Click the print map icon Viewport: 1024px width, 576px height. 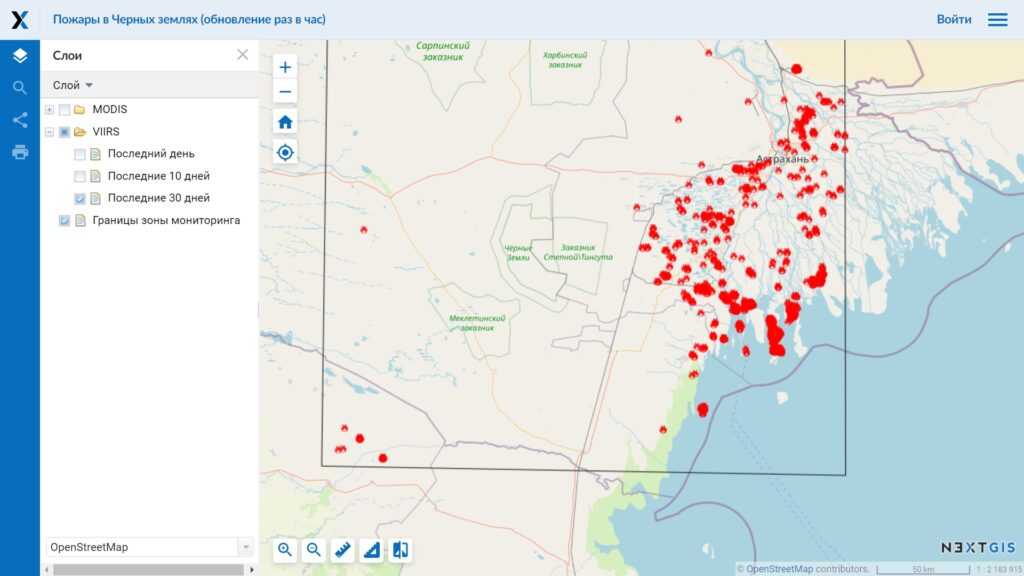pyautogui.click(x=20, y=152)
